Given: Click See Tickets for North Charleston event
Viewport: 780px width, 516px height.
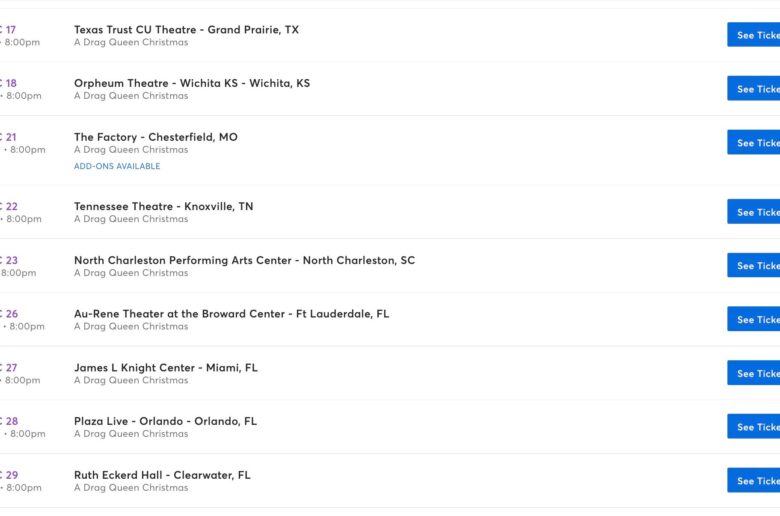Looking at the screenshot, I should pyautogui.click(x=754, y=265).
